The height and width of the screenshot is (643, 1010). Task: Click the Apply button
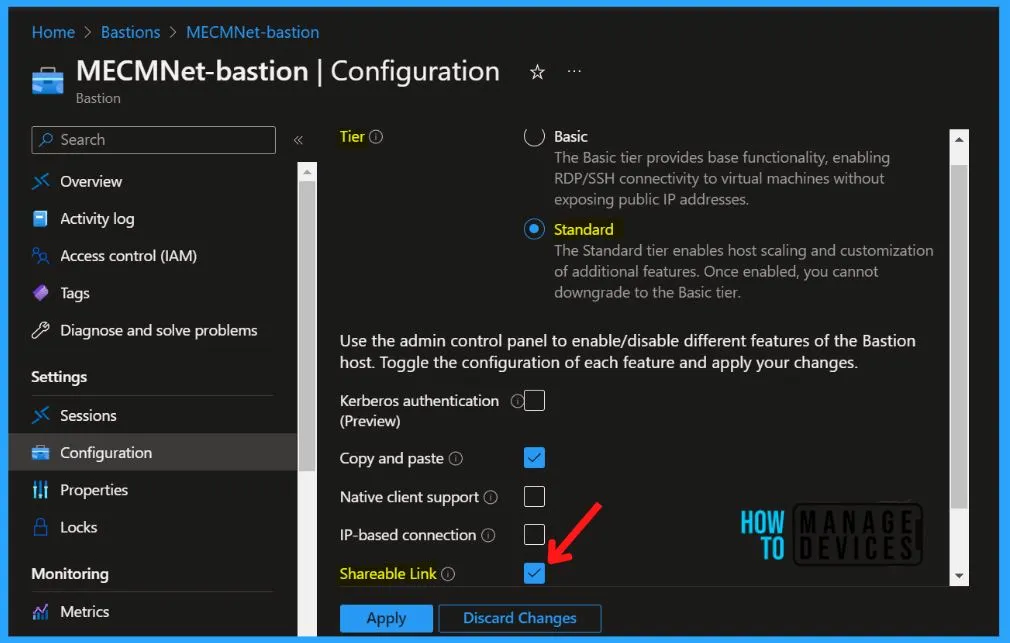tap(386, 619)
